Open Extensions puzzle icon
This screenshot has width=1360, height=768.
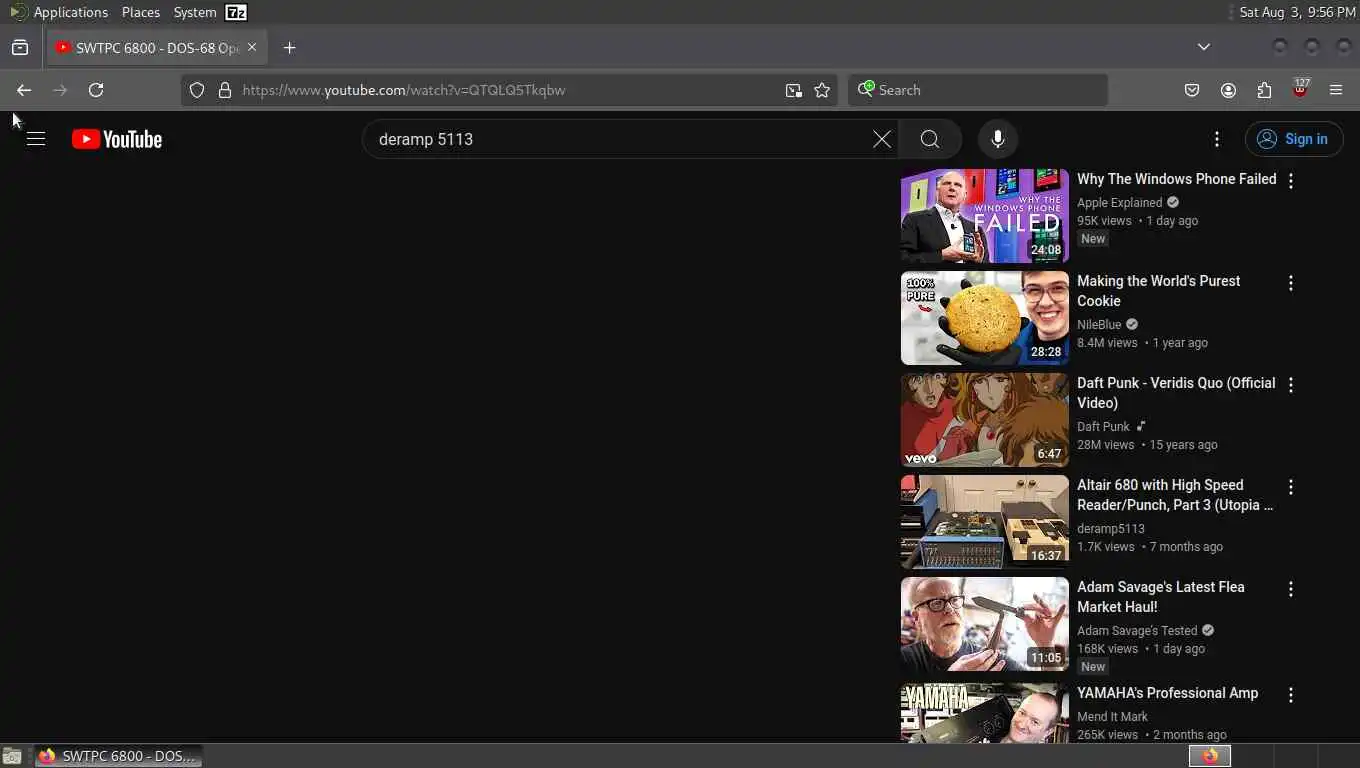(1264, 90)
